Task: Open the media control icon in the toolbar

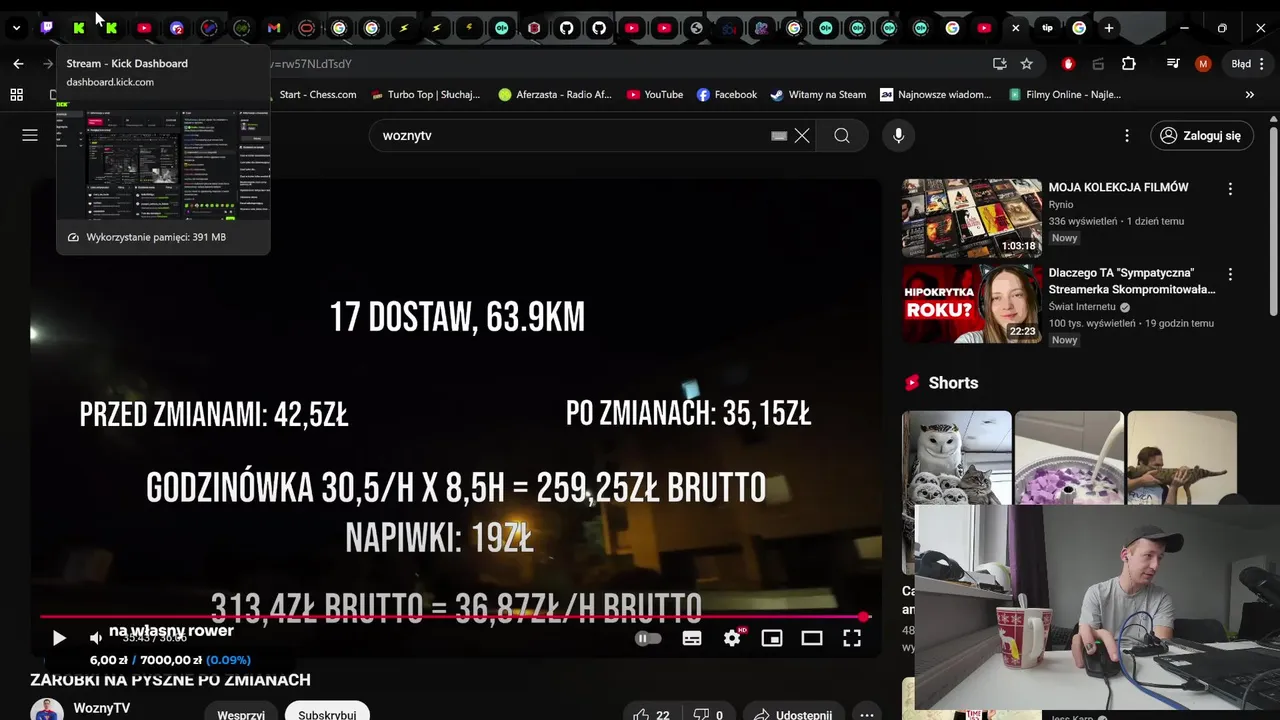Action: (x=1173, y=64)
